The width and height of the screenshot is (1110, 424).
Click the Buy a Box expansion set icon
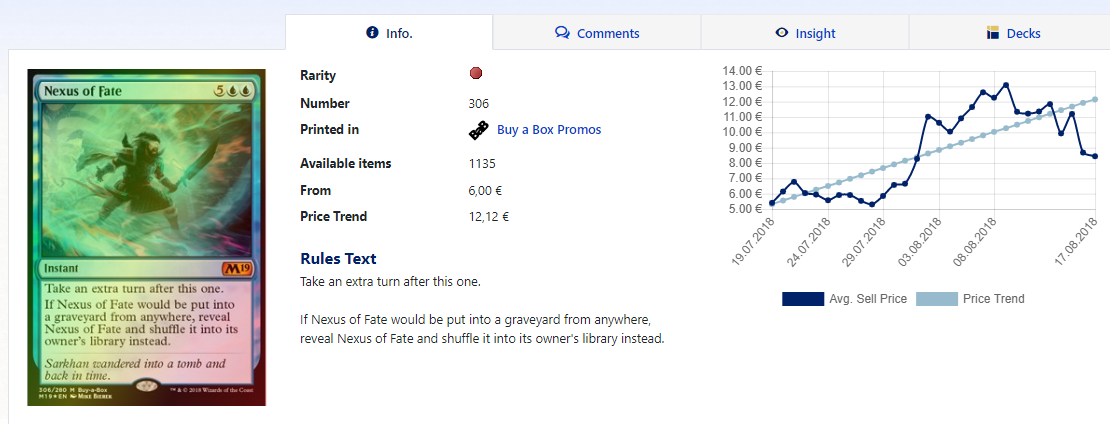point(479,130)
